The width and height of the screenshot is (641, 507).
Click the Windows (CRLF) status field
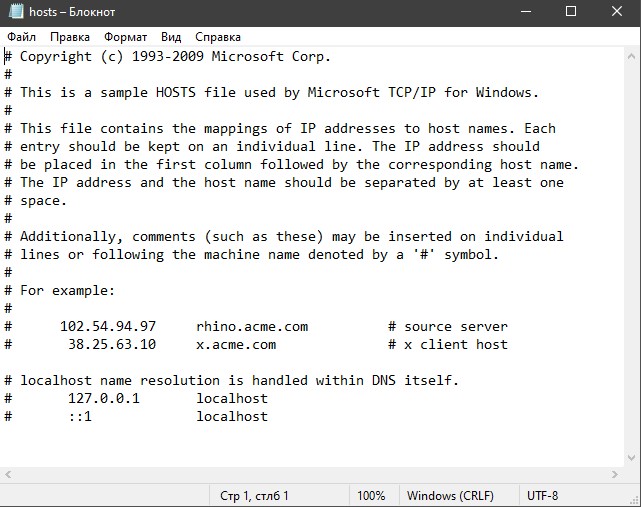pyautogui.click(x=450, y=496)
